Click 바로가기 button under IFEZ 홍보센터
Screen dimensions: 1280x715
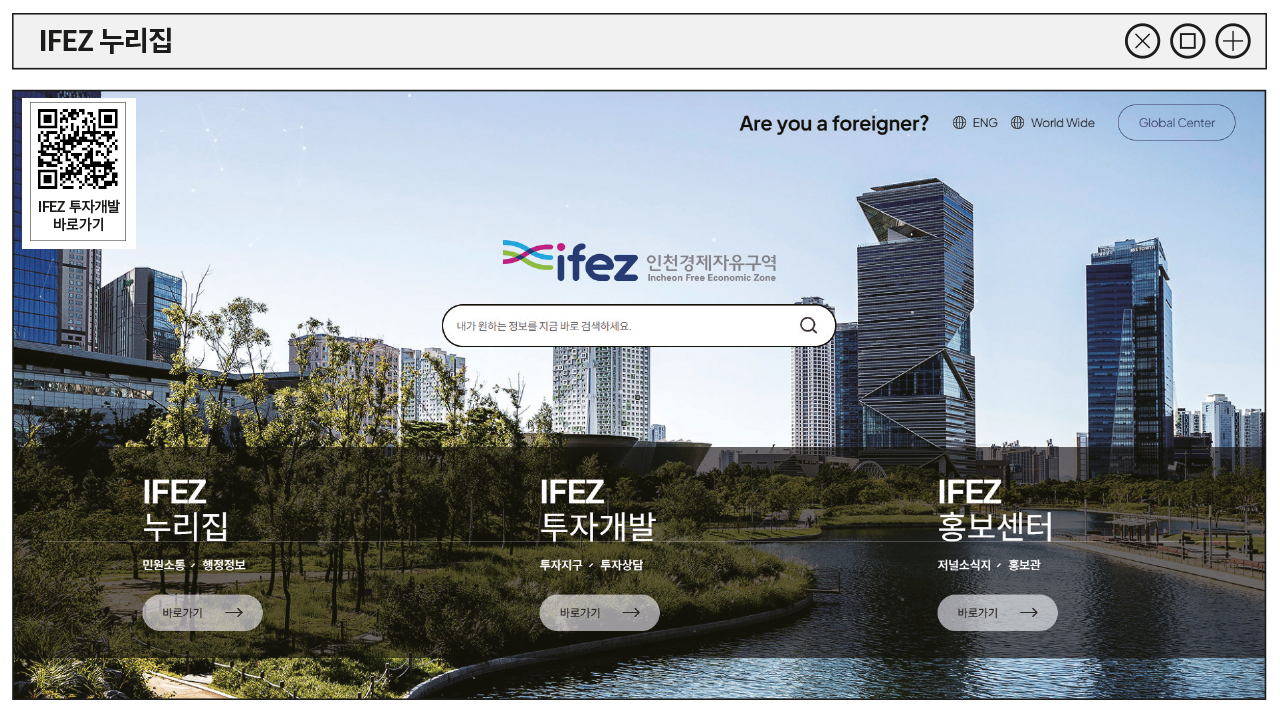997,613
